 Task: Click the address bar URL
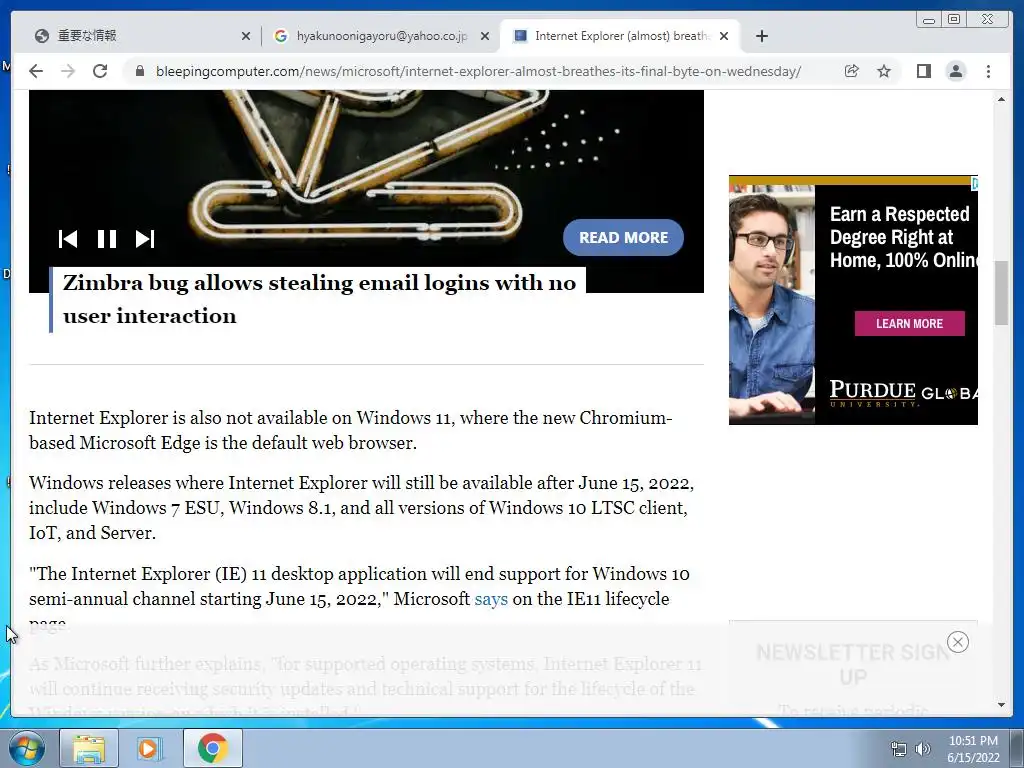point(478,71)
